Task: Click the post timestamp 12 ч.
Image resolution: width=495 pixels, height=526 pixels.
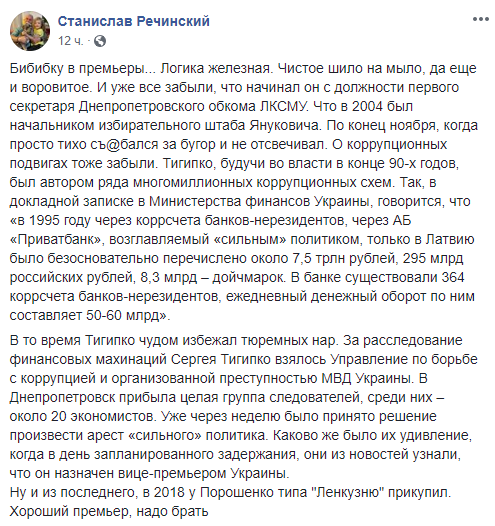Action: click(x=70, y=41)
